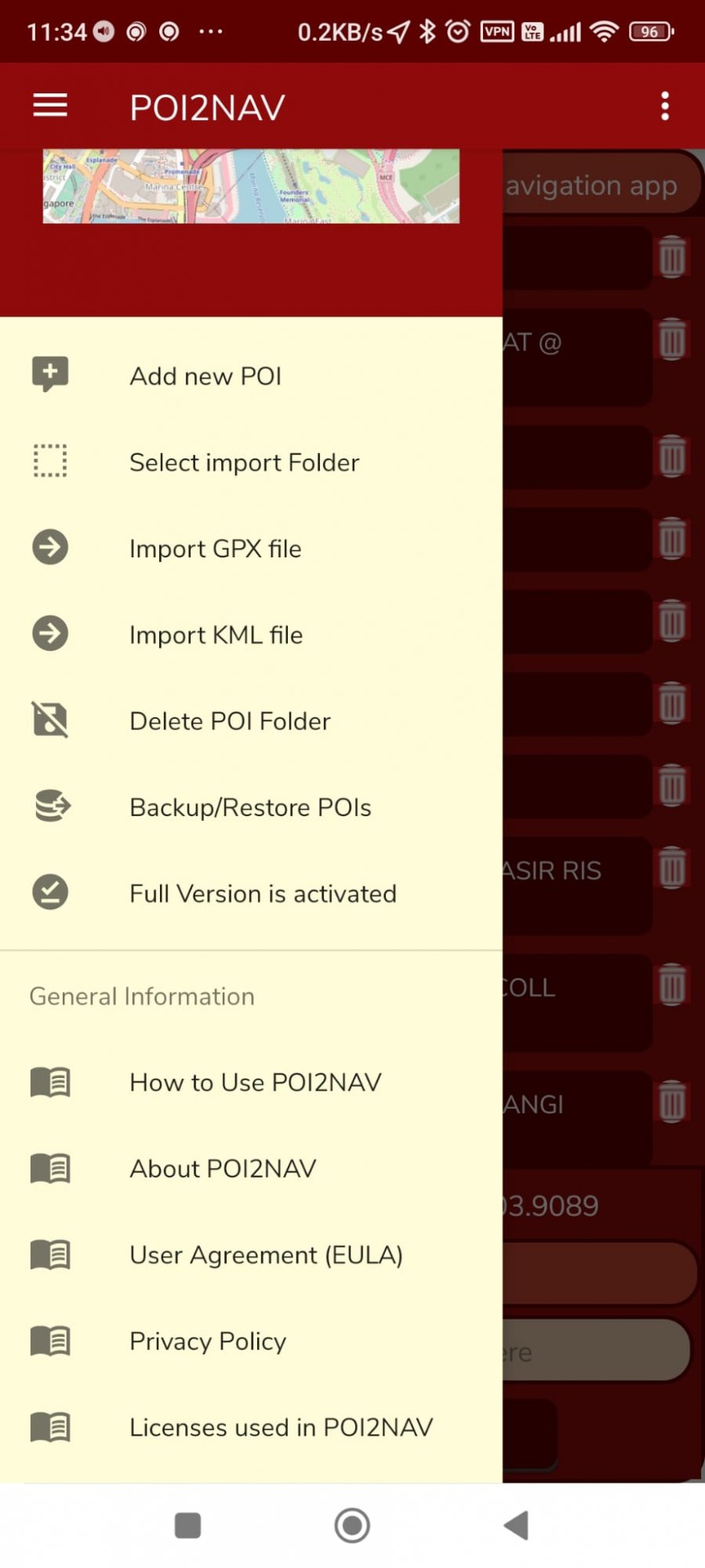Tap the dotted square Select import Folder icon
This screenshot has height=1568, width=705.
coord(50,461)
